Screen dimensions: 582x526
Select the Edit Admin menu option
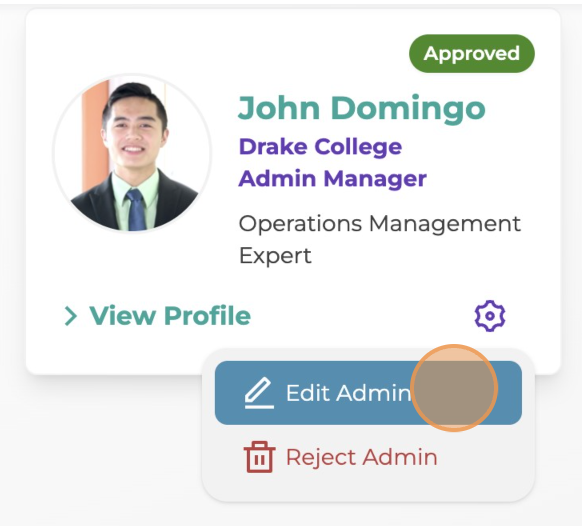point(368,393)
